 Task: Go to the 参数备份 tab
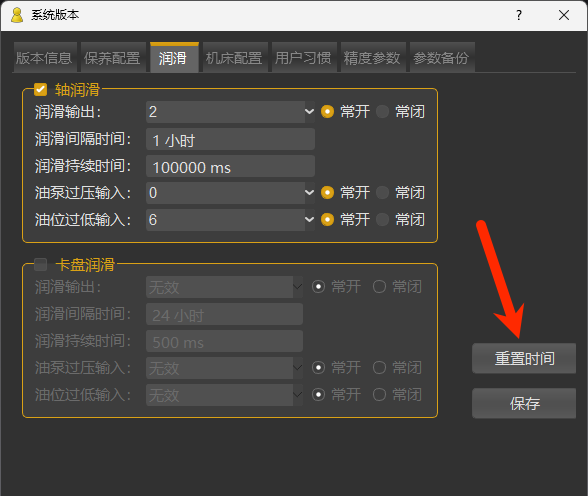click(x=442, y=57)
